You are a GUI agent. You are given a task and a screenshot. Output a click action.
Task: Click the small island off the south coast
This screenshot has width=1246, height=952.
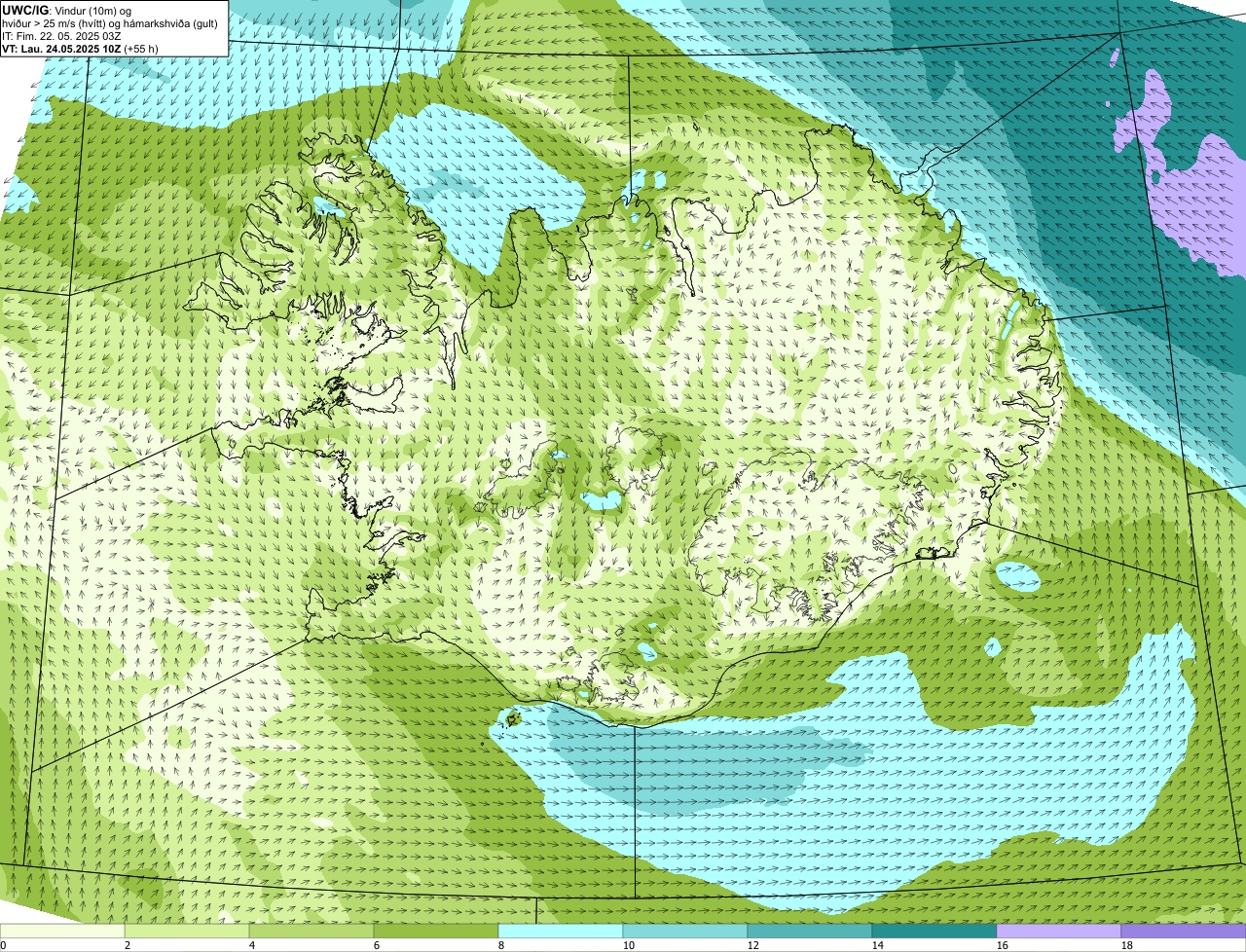pos(512,719)
